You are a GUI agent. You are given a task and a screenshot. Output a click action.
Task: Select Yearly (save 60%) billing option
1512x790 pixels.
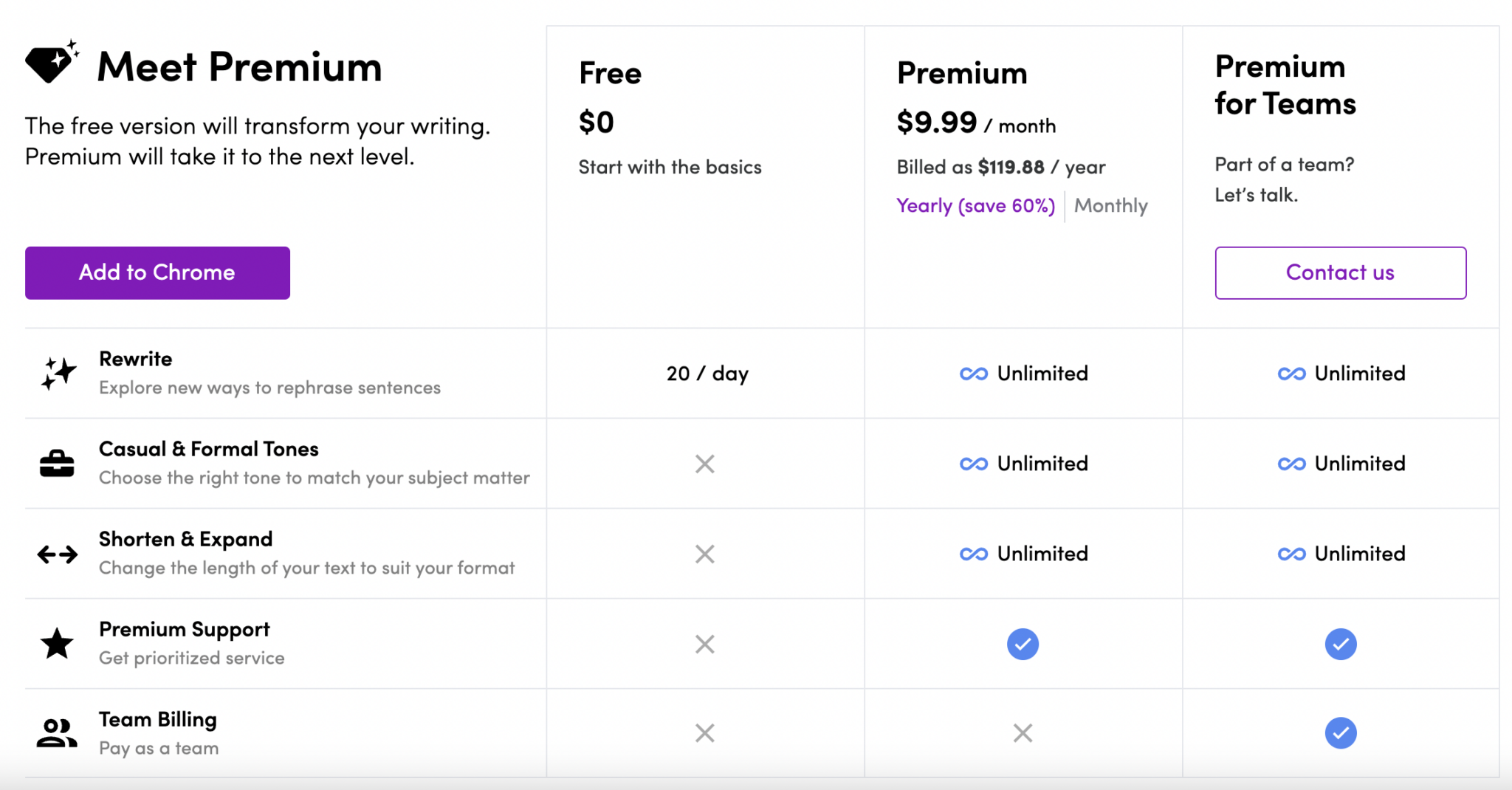[975, 206]
